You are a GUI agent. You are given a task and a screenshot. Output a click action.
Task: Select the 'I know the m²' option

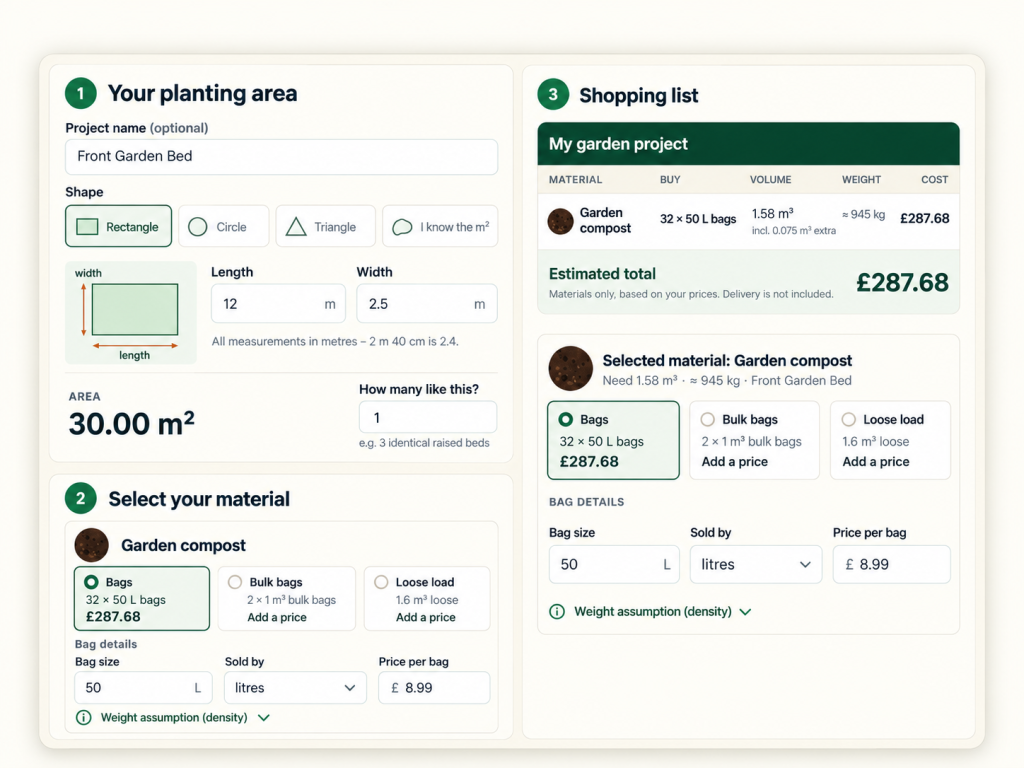point(440,226)
